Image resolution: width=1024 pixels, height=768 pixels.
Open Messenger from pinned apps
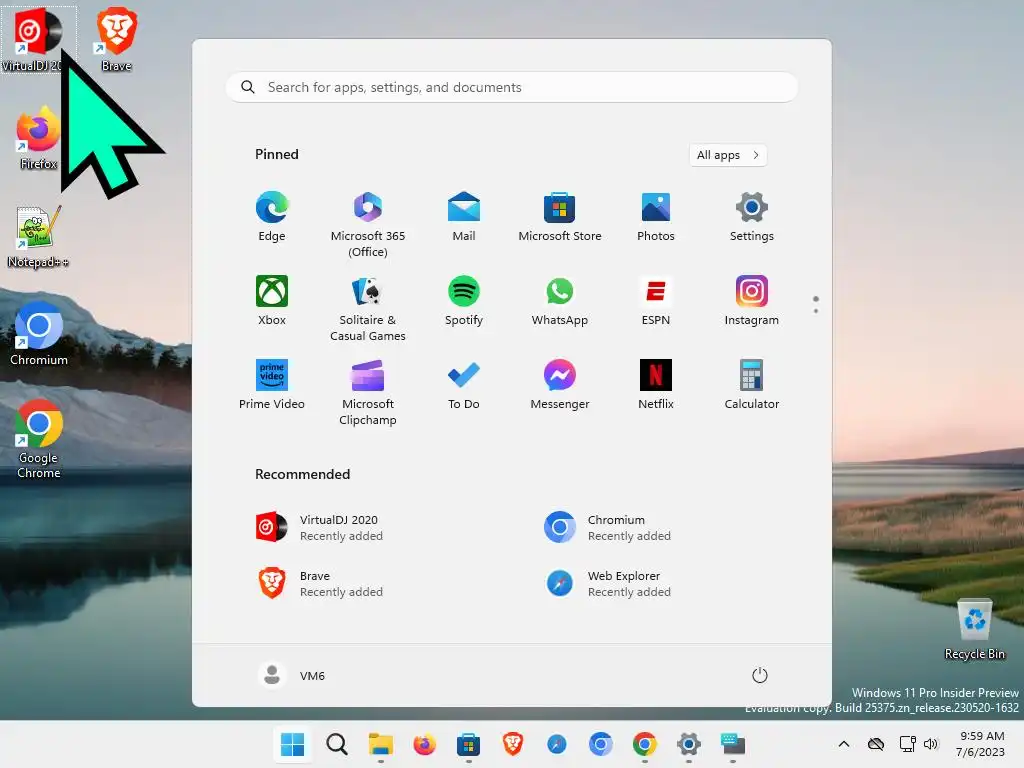560,385
